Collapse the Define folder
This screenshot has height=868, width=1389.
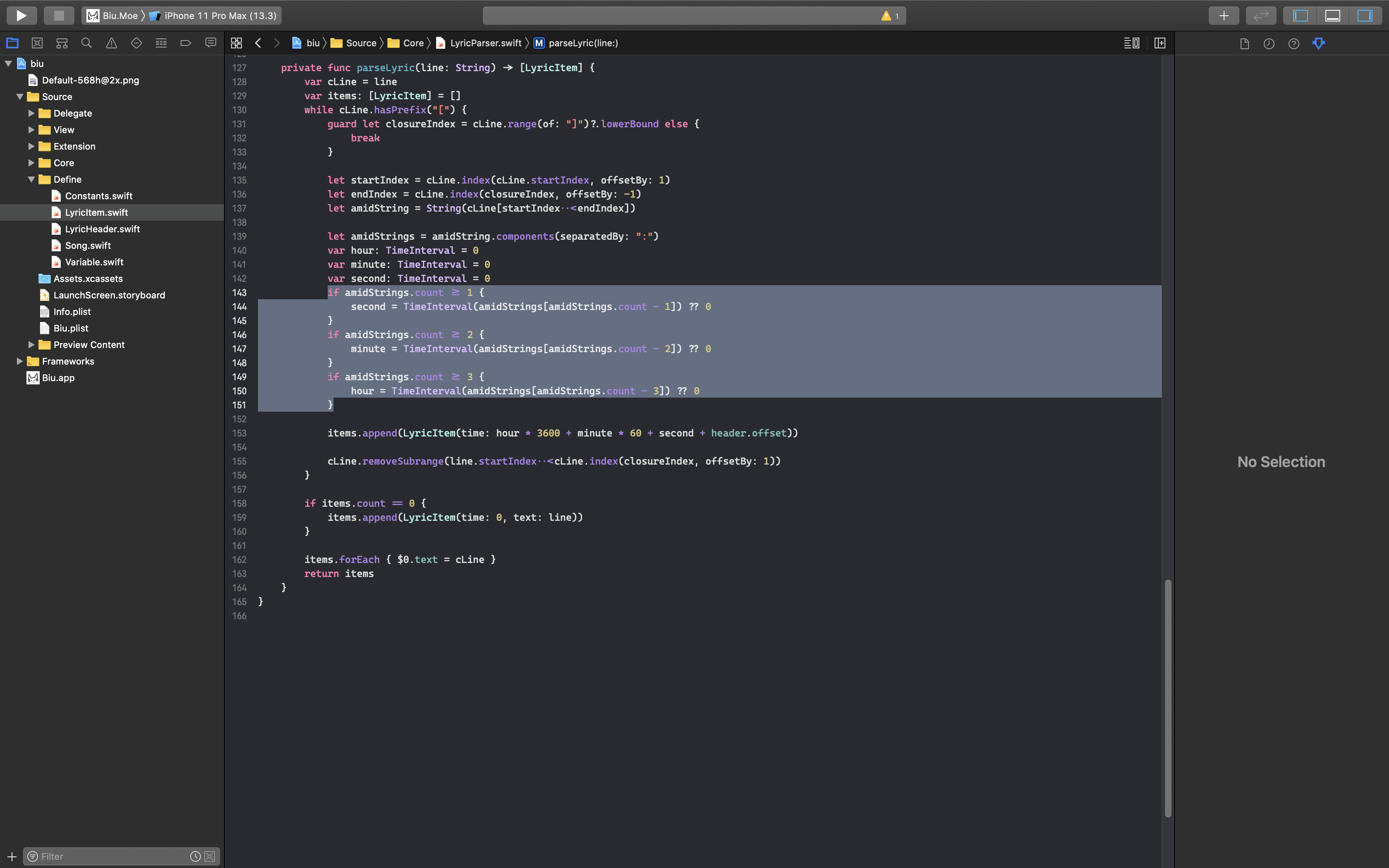pos(32,179)
